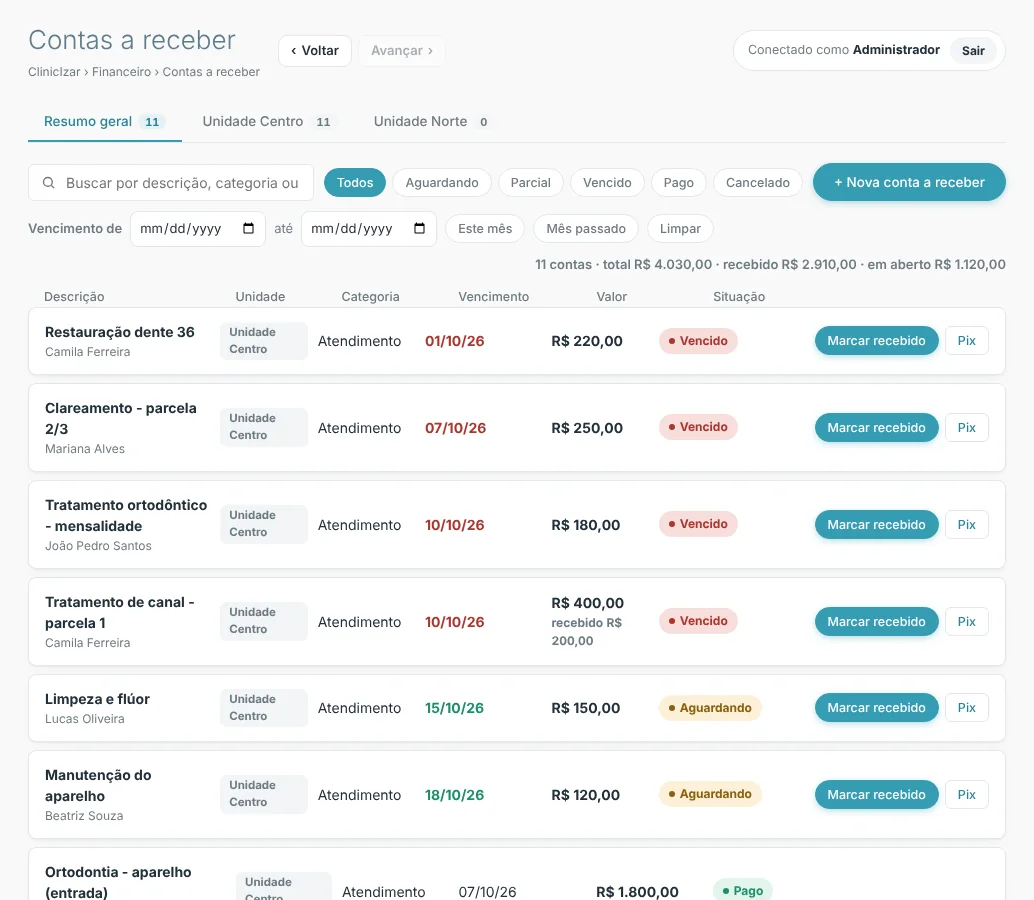Create a new conta a receber
Viewport: 1034px width, 900px height.
tap(909, 182)
